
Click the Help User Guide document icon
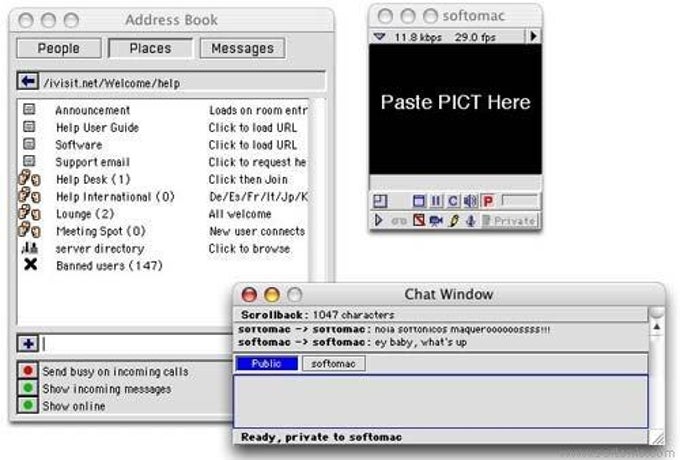tap(29, 127)
